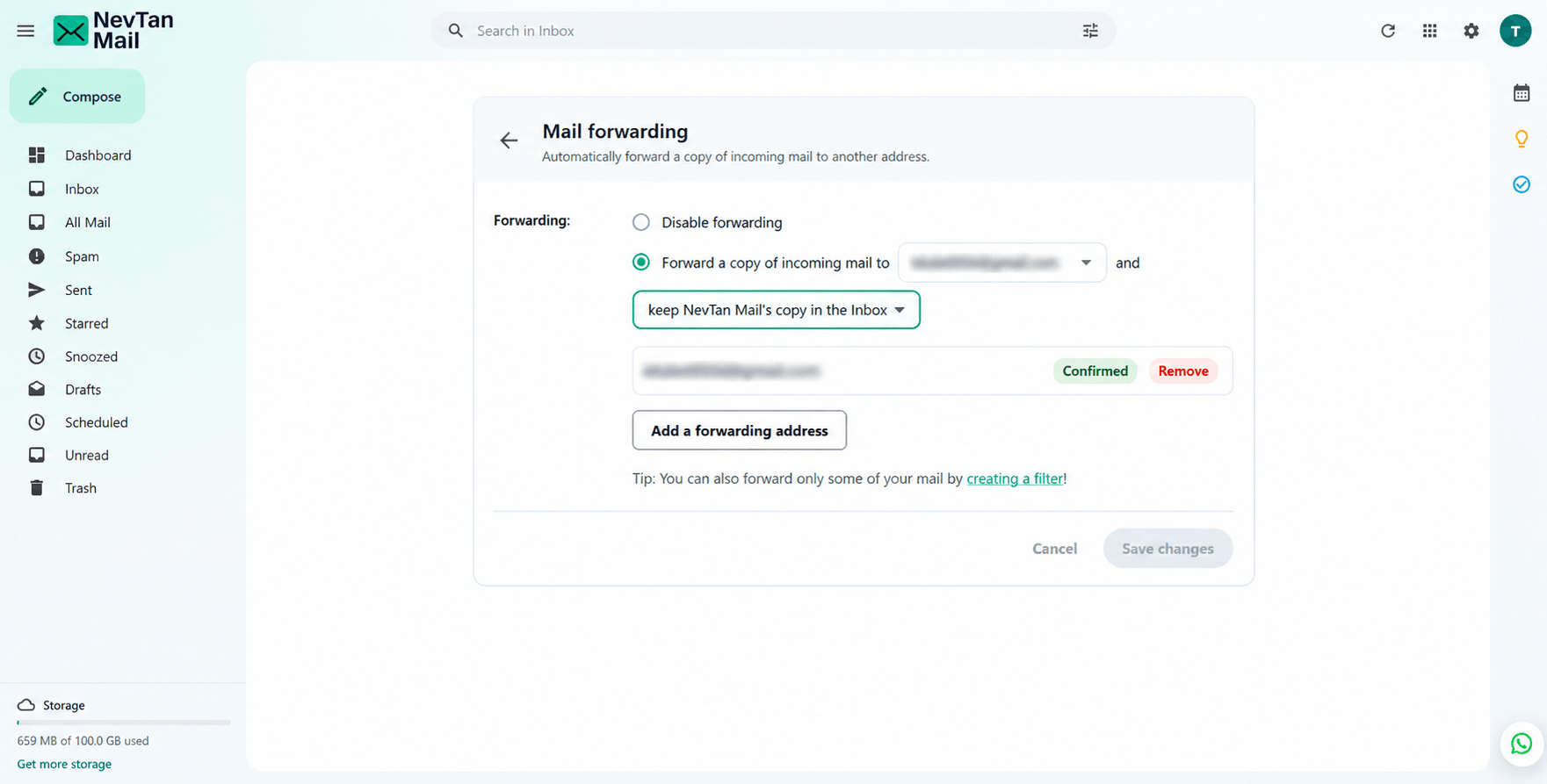Expand keep NevTan Mail's copy dropdown
Viewport: 1547px width, 784px height.
pos(777,310)
